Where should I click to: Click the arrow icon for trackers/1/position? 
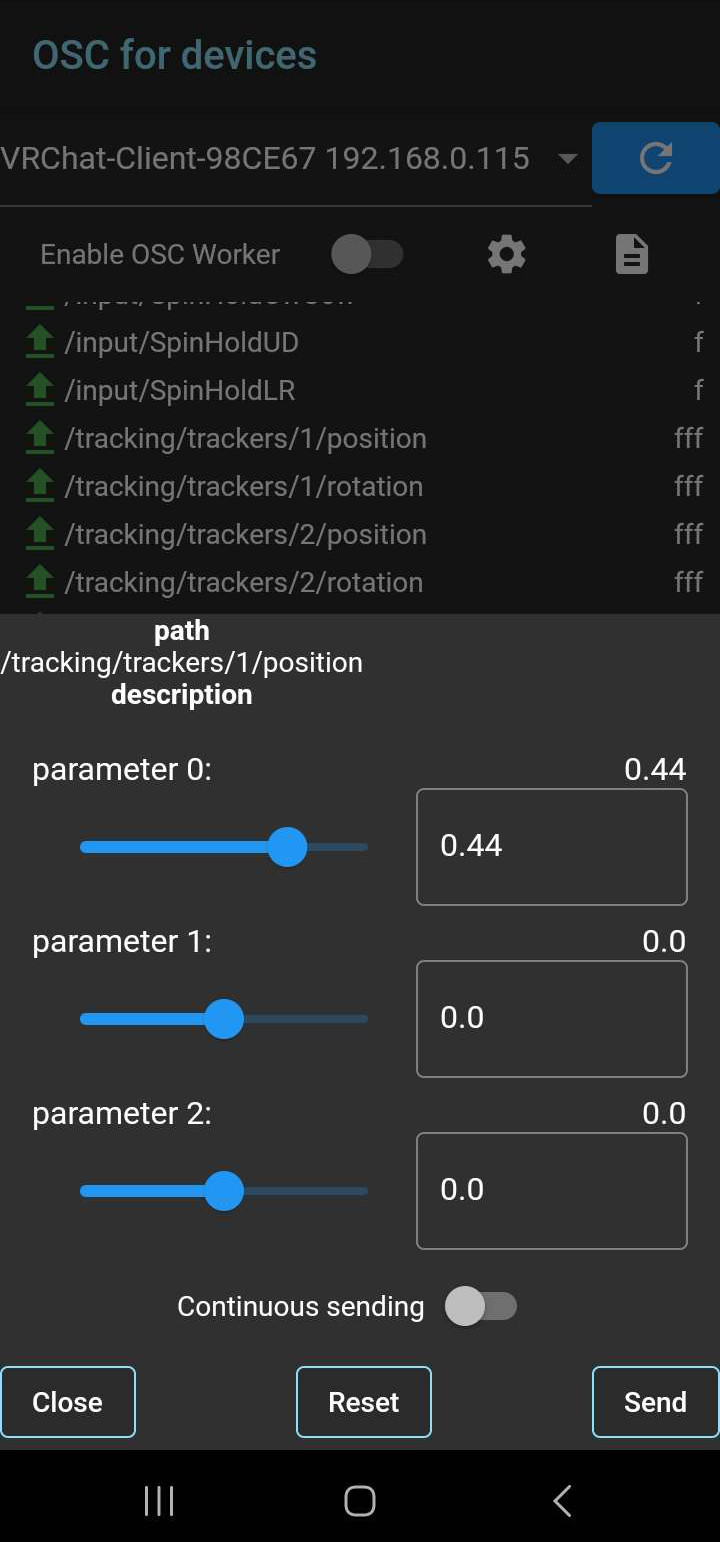[39, 439]
